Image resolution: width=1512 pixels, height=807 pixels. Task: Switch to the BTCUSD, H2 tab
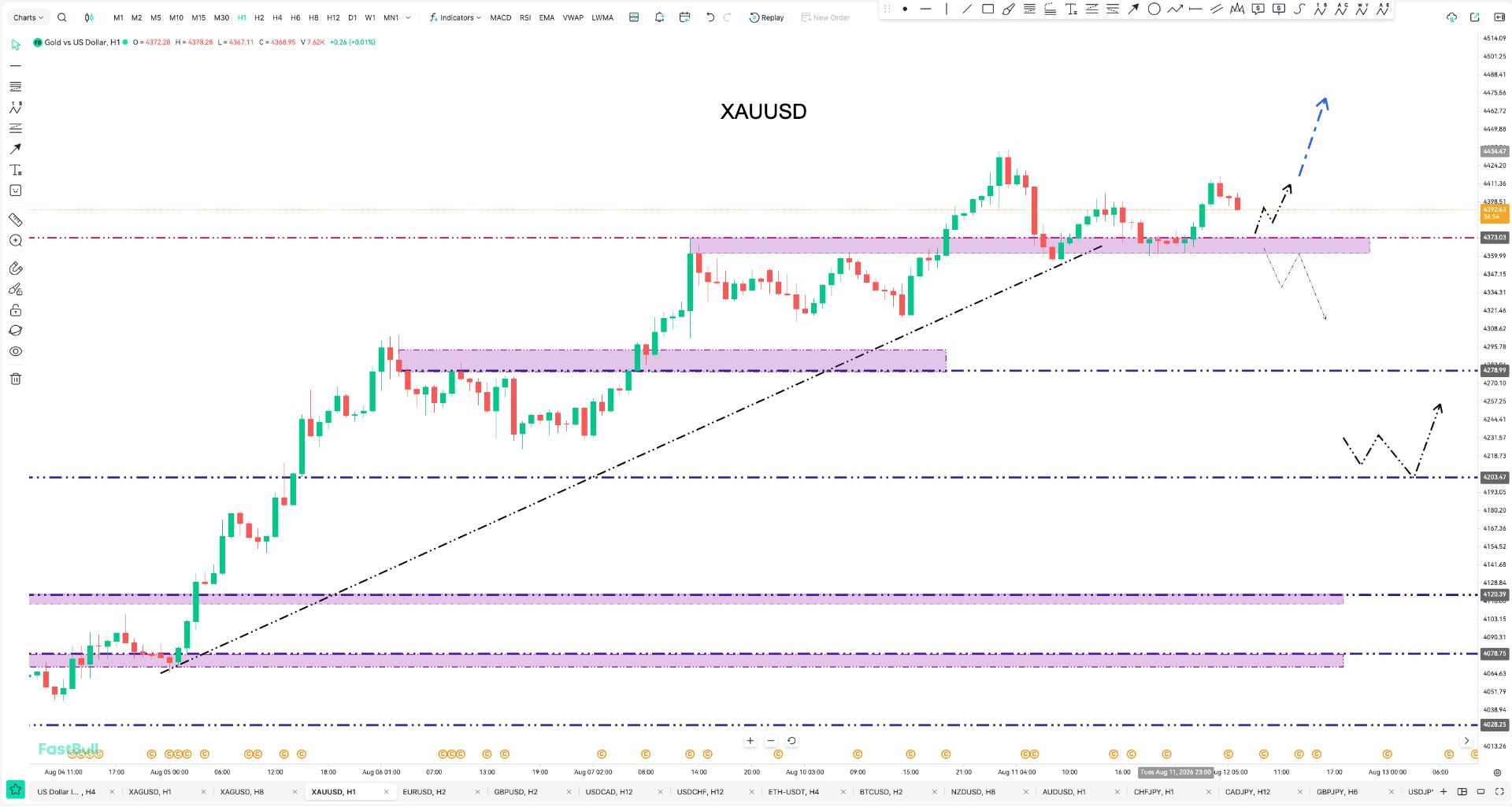pos(881,792)
